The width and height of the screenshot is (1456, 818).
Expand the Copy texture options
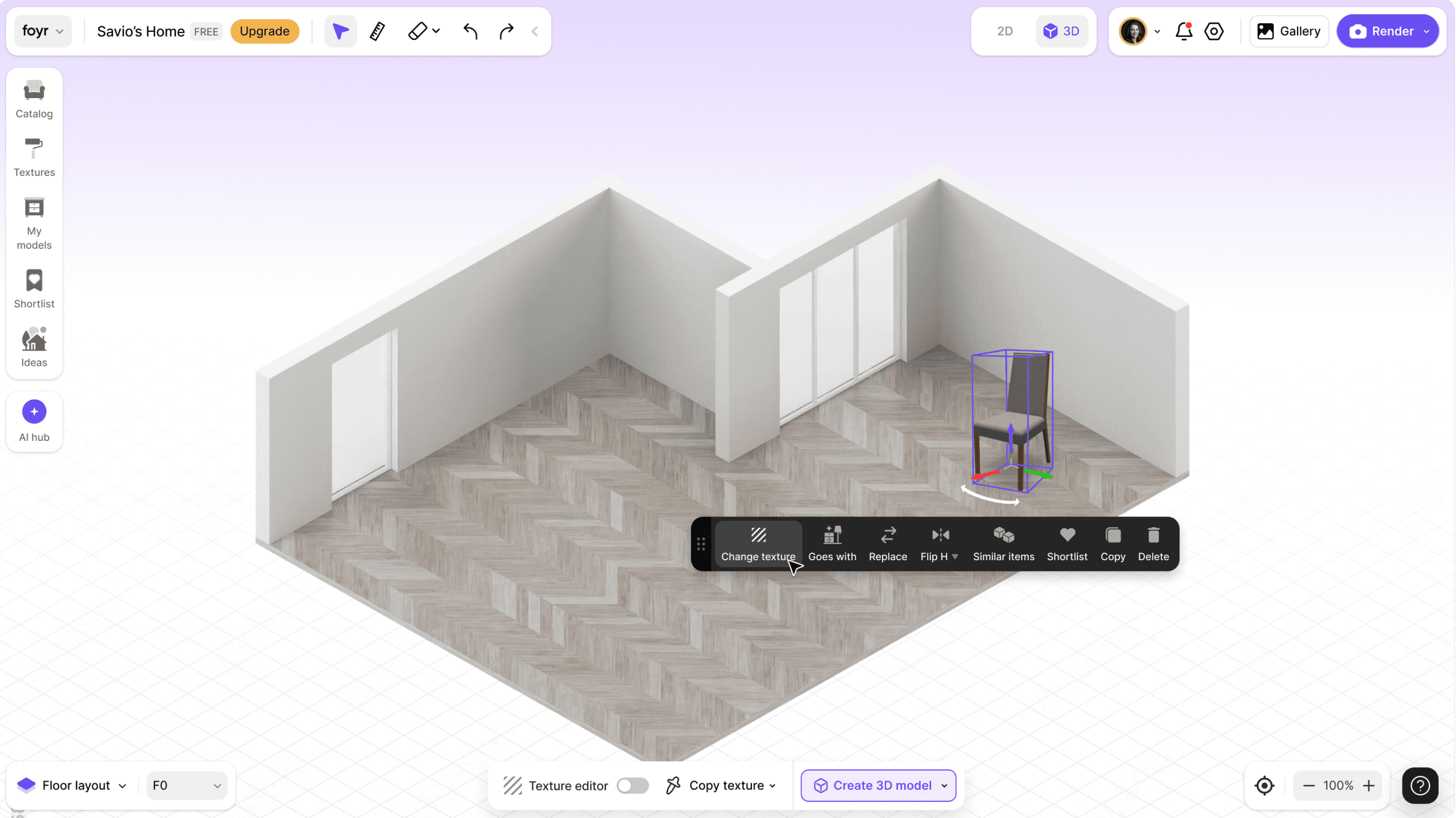tap(772, 786)
